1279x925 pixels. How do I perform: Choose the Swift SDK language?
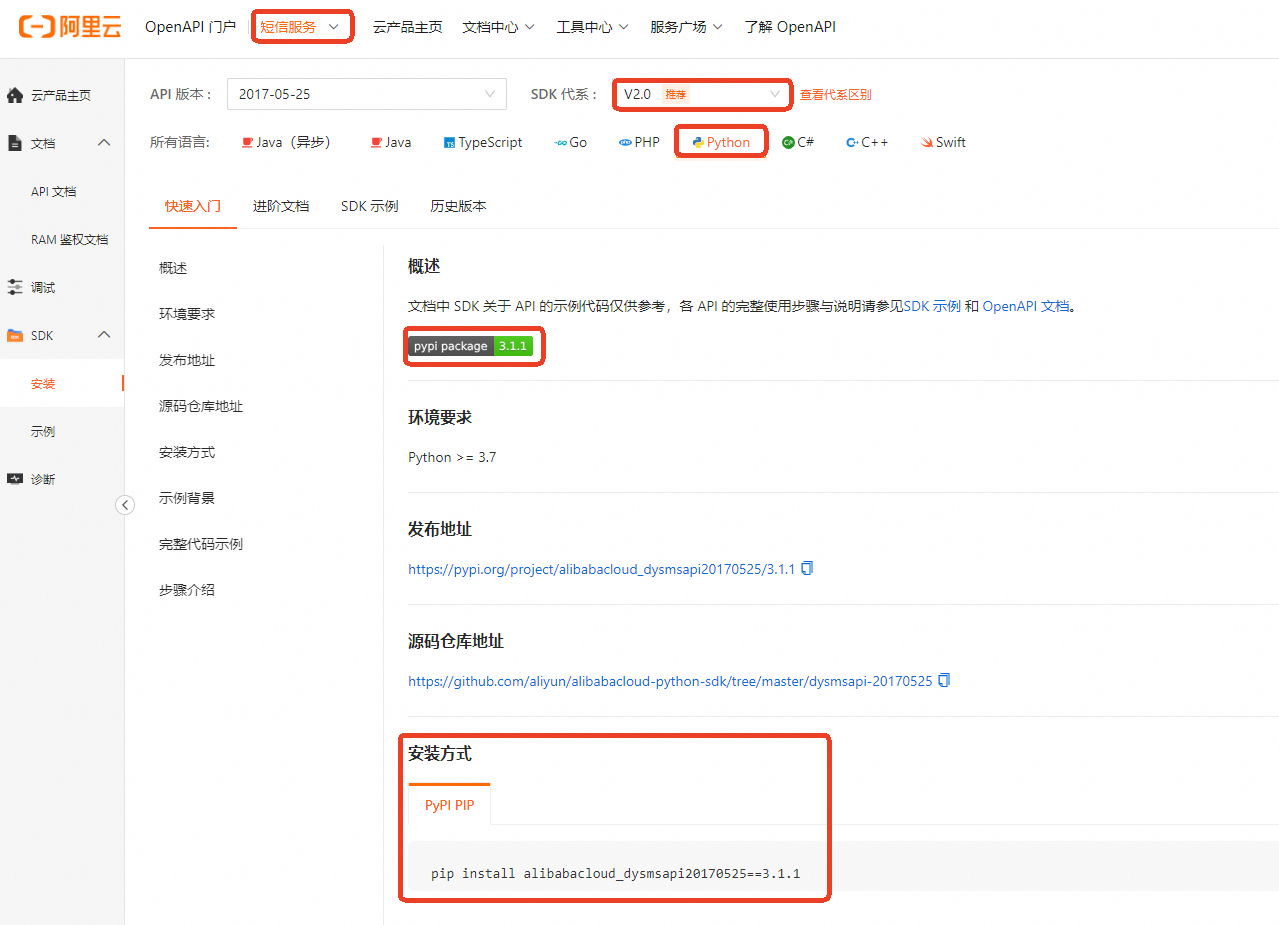(x=941, y=142)
